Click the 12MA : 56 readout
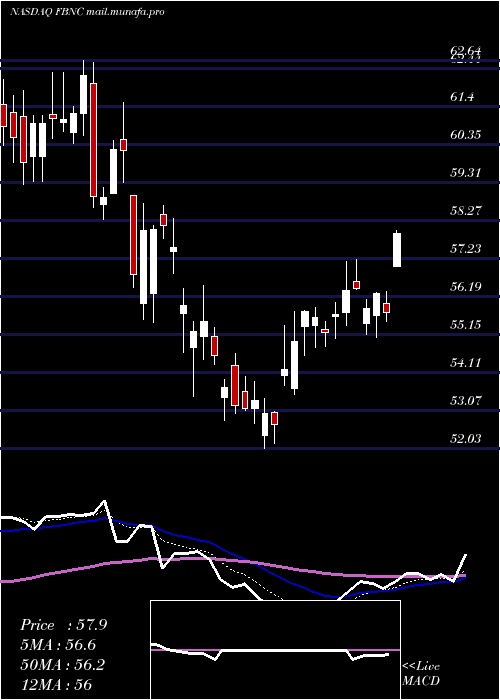The height and width of the screenshot is (700, 500). pyautogui.click(x=56, y=685)
